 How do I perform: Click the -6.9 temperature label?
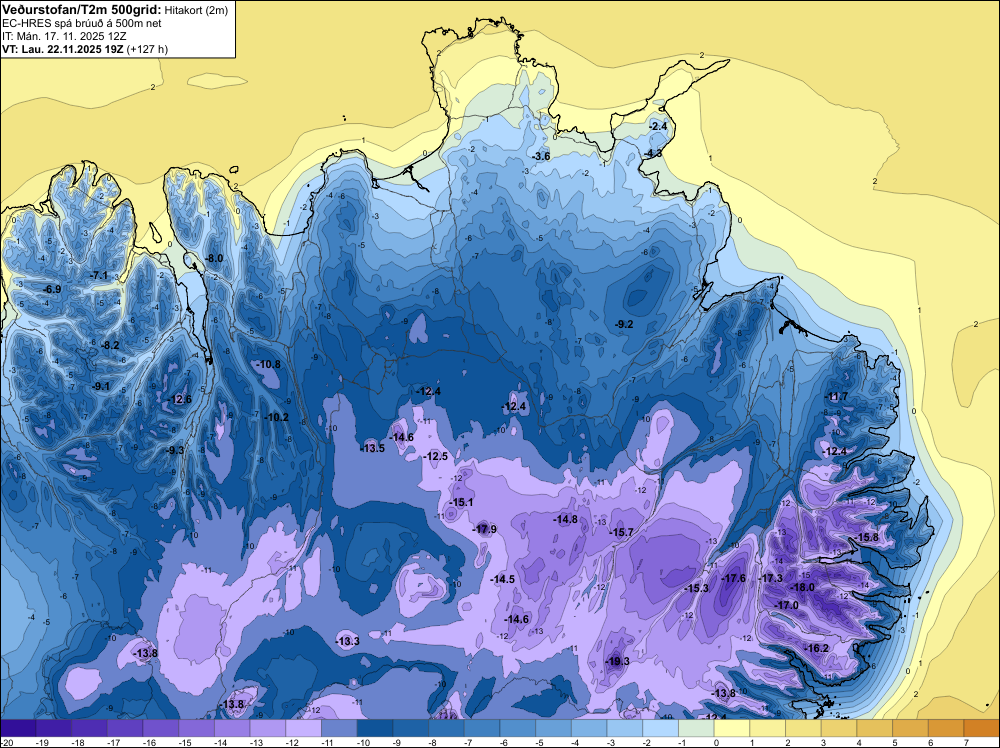coord(52,290)
